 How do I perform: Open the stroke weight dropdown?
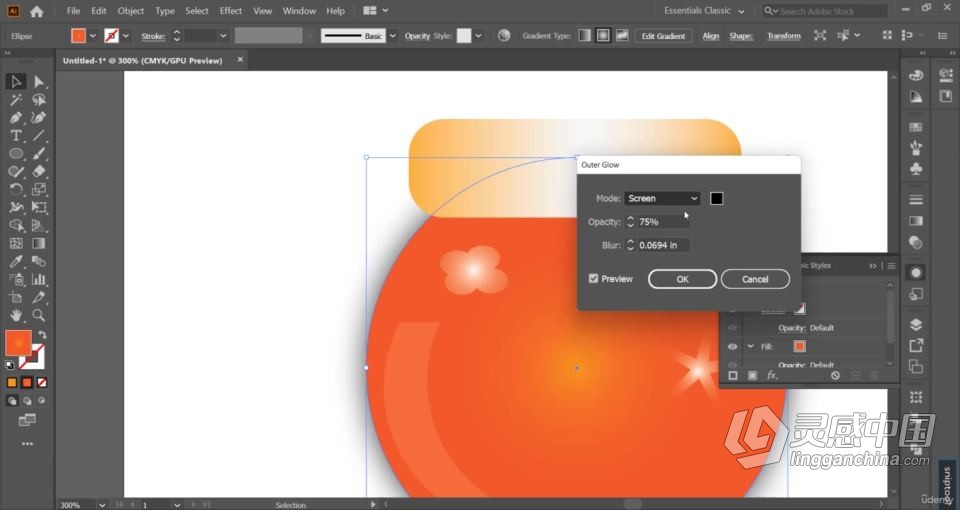223,36
